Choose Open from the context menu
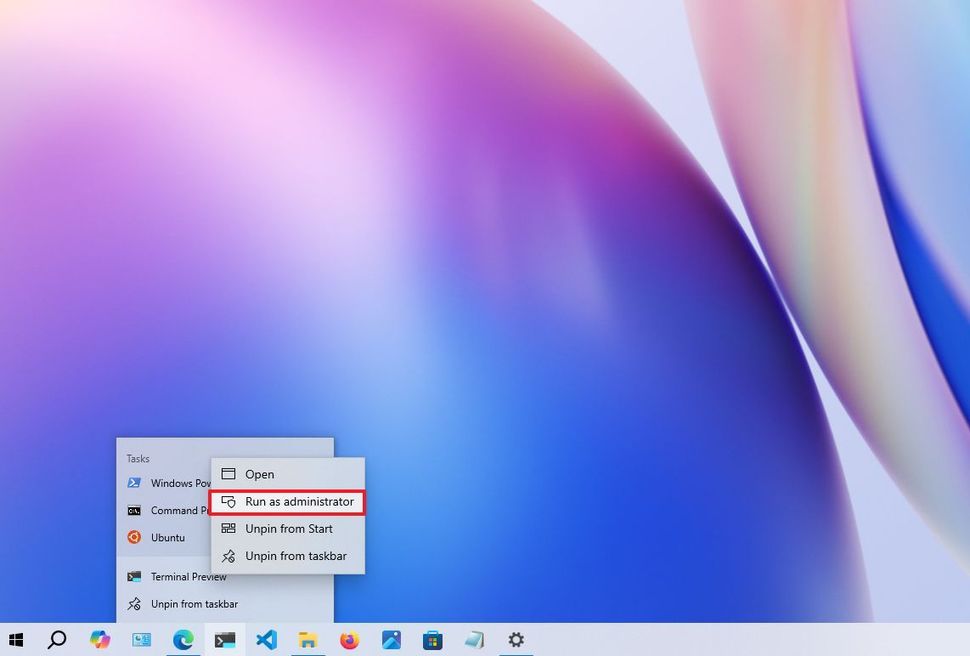The image size is (970, 656). [260, 474]
